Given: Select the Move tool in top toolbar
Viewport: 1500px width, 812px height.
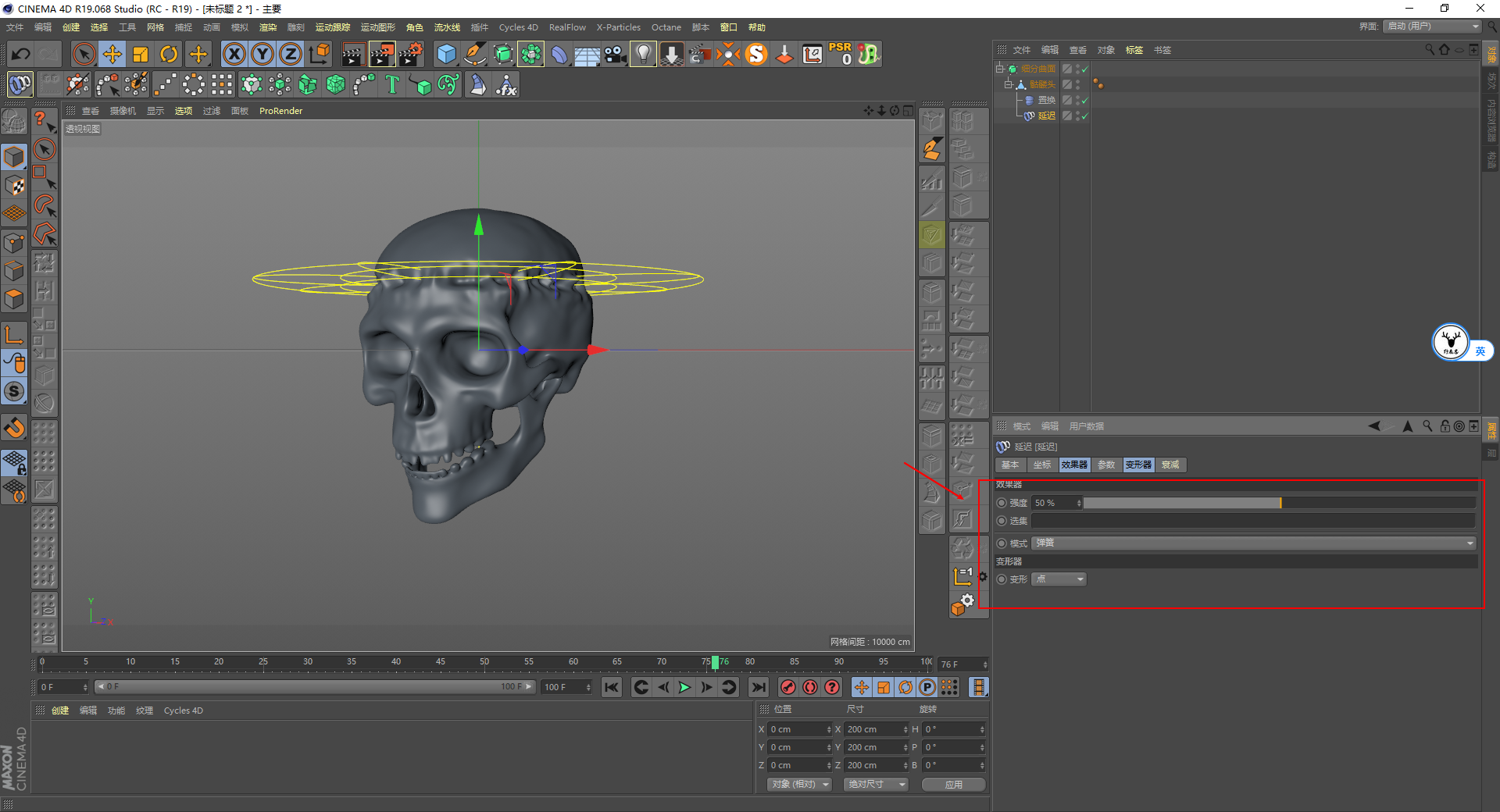Looking at the screenshot, I should [112, 54].
